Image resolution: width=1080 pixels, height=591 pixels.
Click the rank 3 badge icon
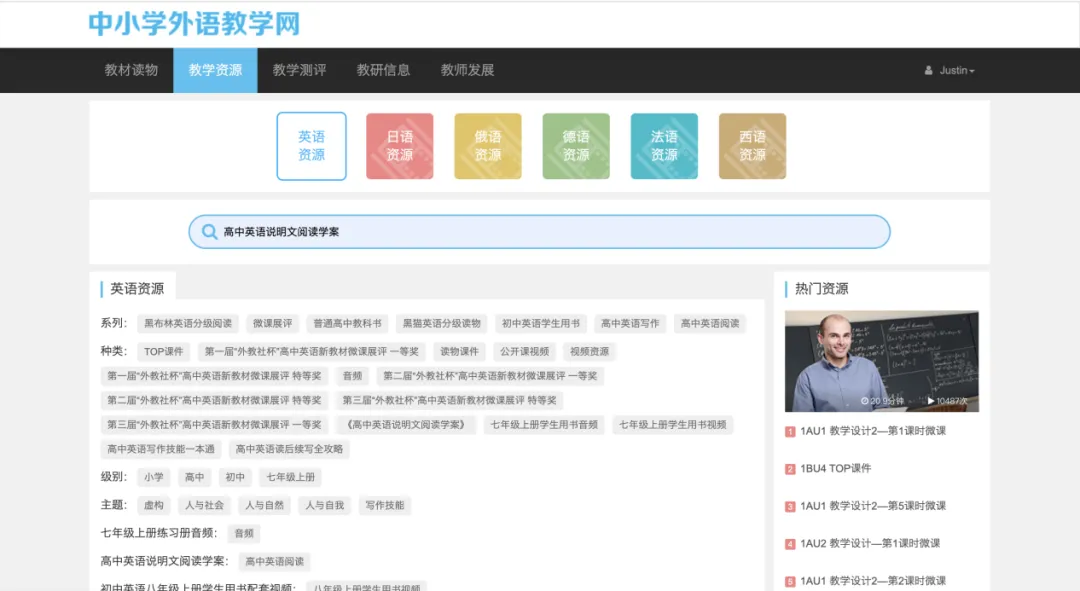pos(791,507)
